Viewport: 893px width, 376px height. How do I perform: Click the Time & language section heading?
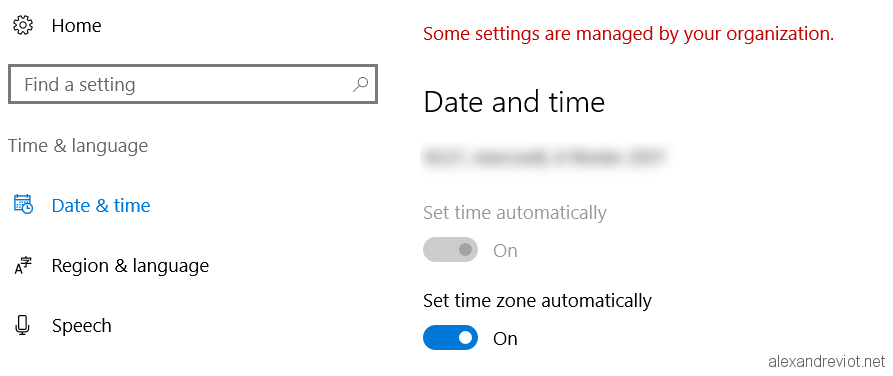78,146
